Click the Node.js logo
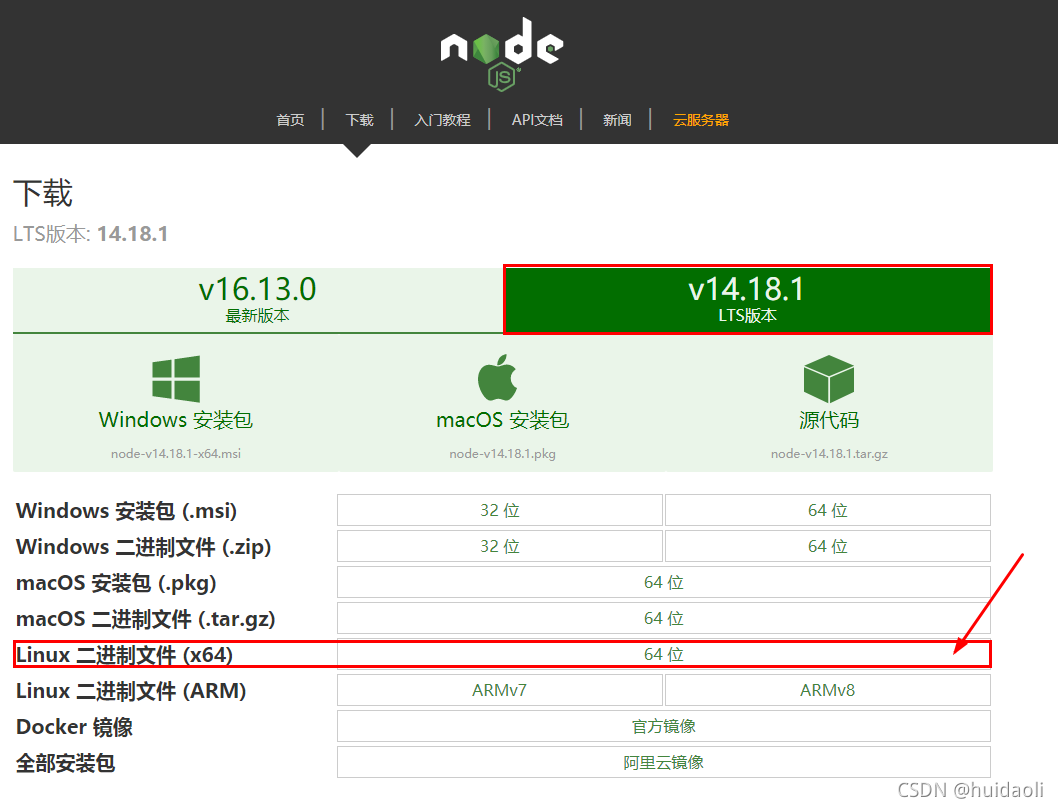Screen dimensions: 1058x808 click(x=502, y=55)
